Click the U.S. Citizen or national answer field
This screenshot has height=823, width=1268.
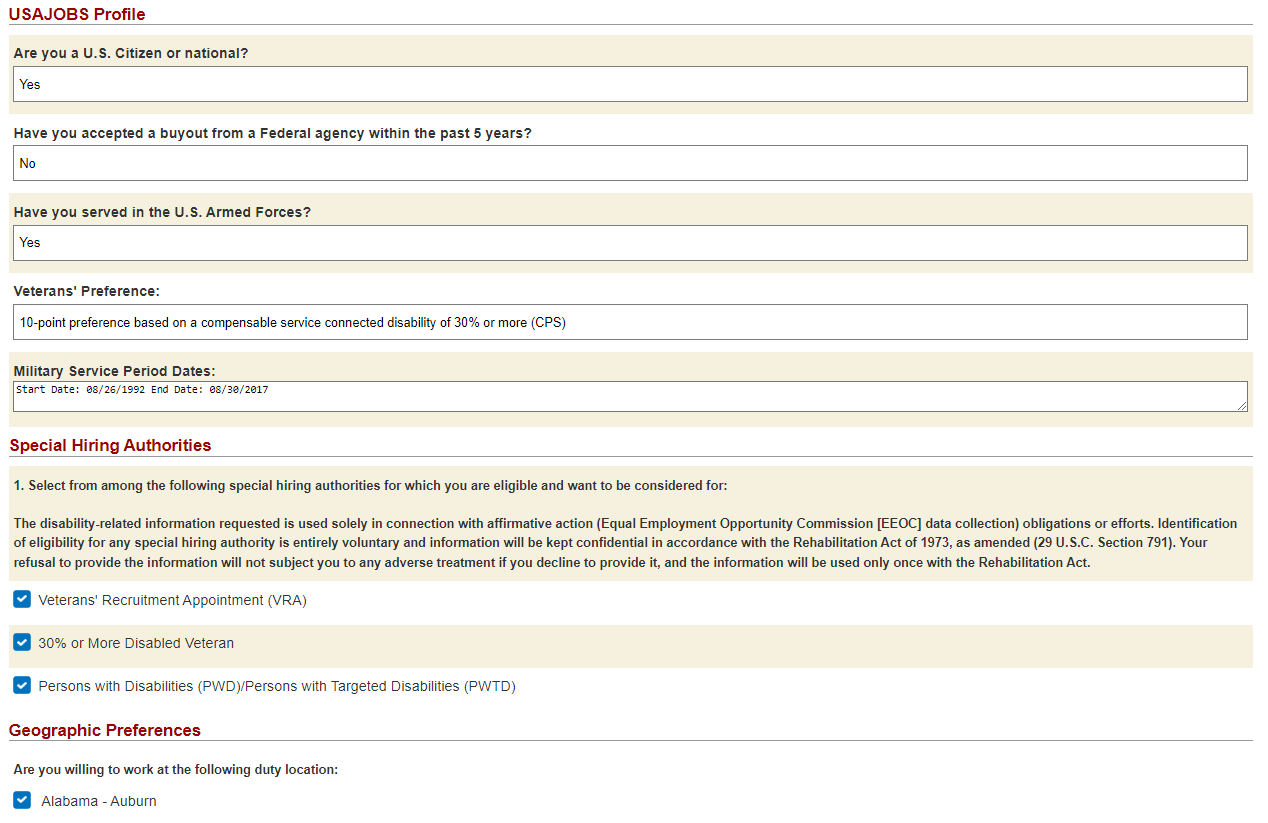point(630,84)
